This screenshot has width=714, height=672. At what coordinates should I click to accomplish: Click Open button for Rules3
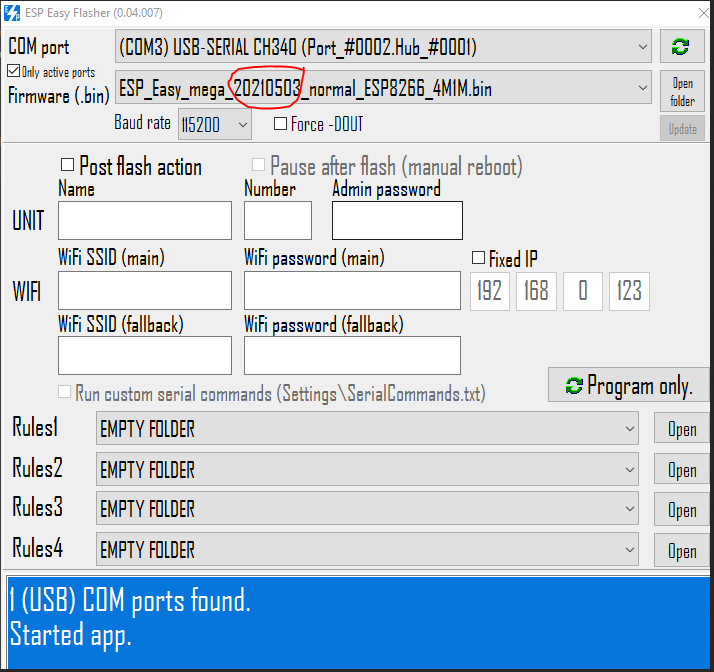pos(682,509)
